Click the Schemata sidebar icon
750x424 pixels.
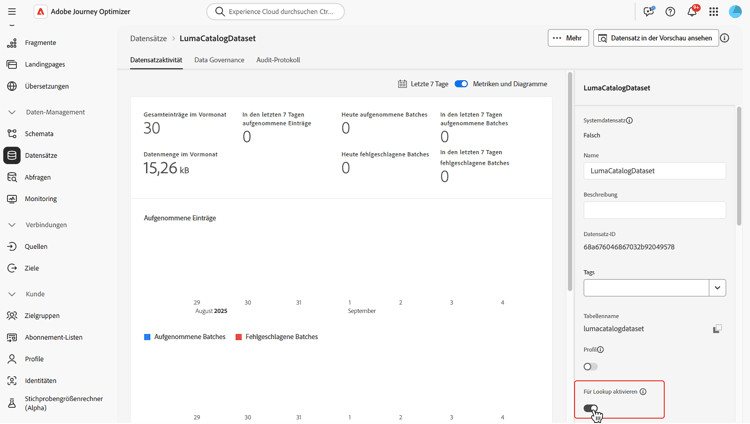[12, 134]
